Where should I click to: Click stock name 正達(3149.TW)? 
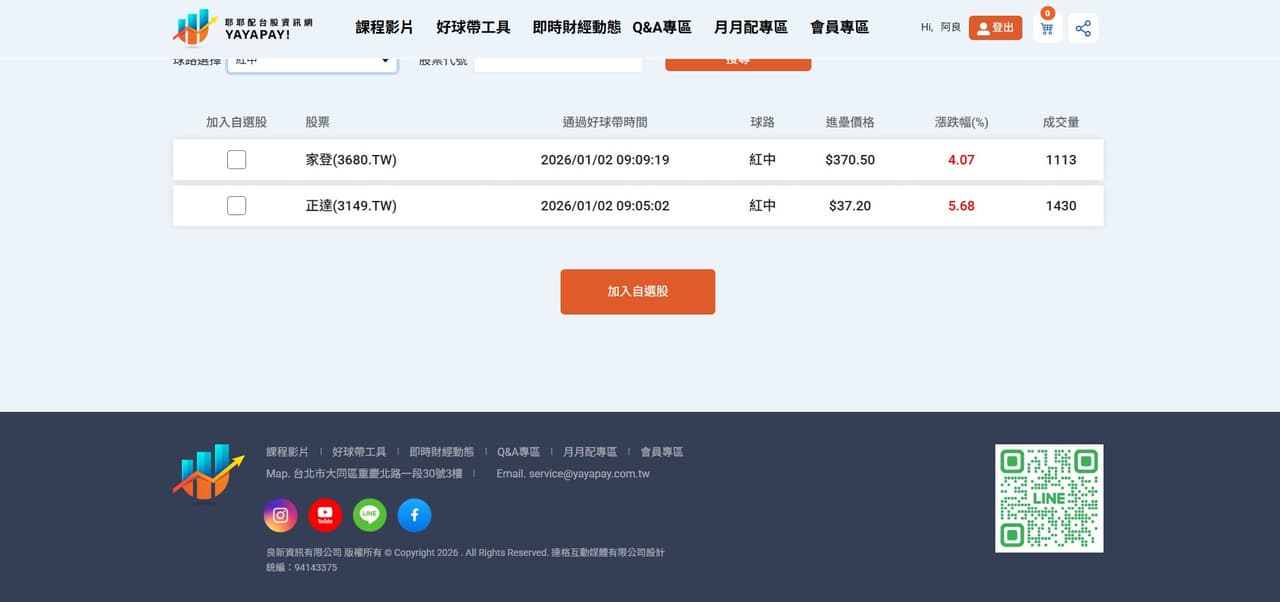[x=351, y=206]
